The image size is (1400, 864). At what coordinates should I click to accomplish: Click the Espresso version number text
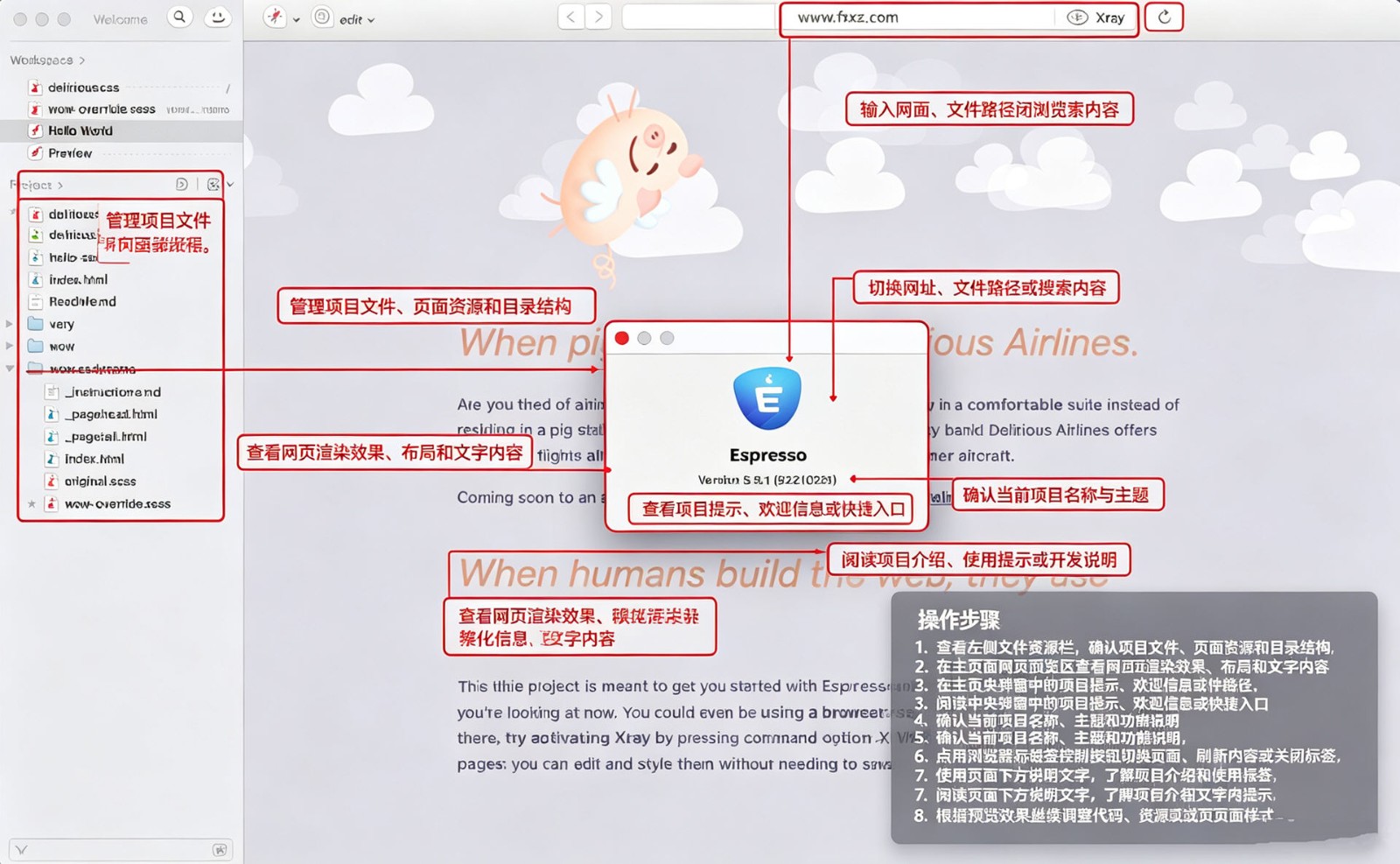click(766, 480)
